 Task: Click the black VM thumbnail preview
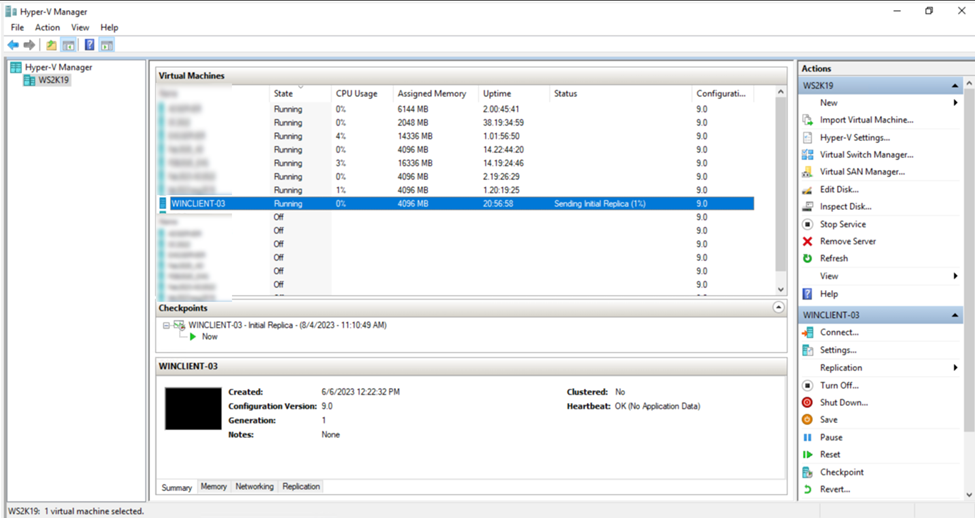click(193, 409)
